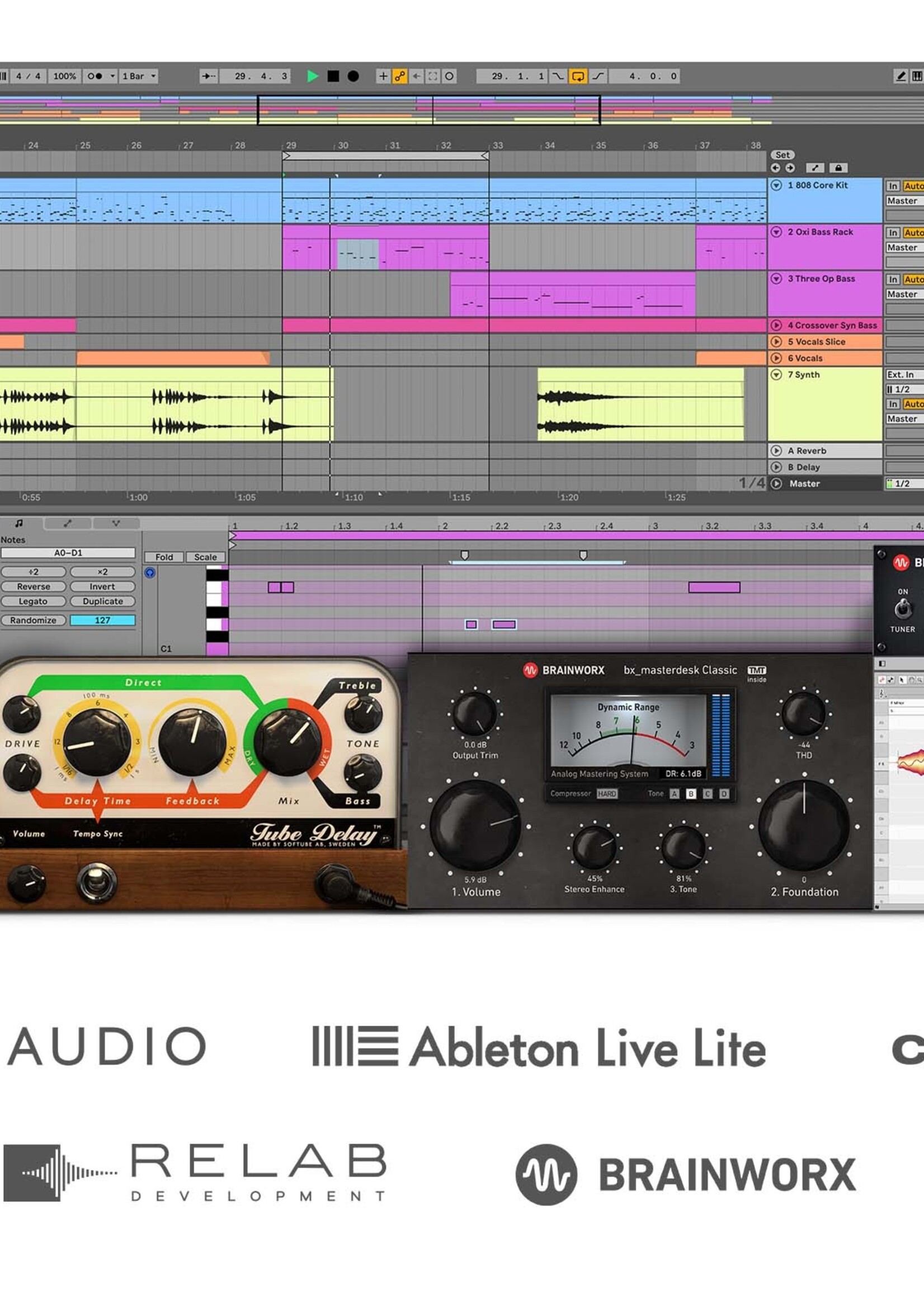Click the Reverse notes button
Screen dimensions: 924x1294
pyautogui.click(x=34, y=587)
